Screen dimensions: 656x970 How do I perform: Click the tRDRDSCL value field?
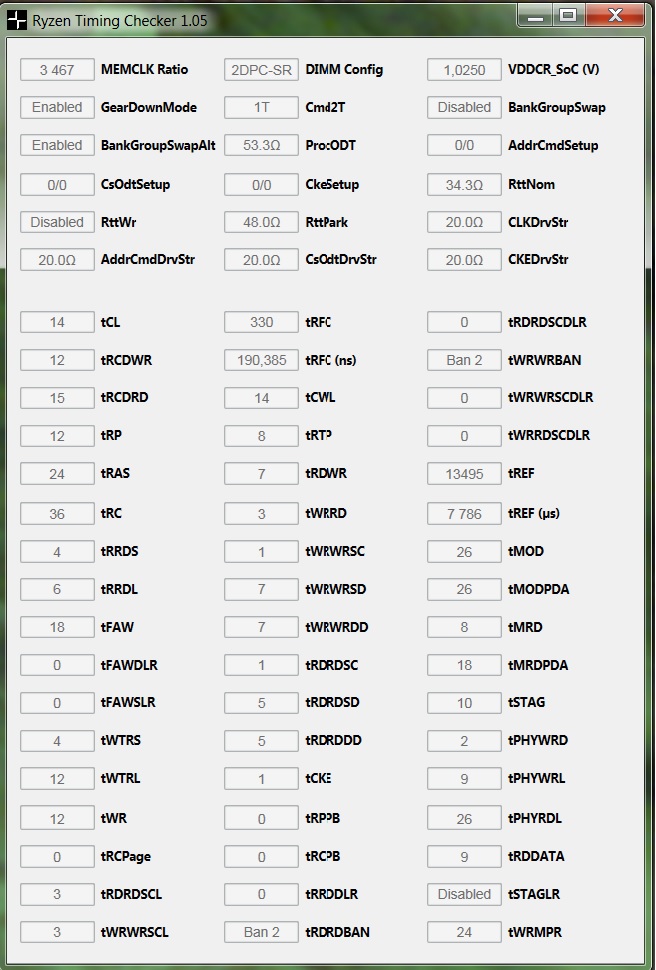[x=57, y=895]
